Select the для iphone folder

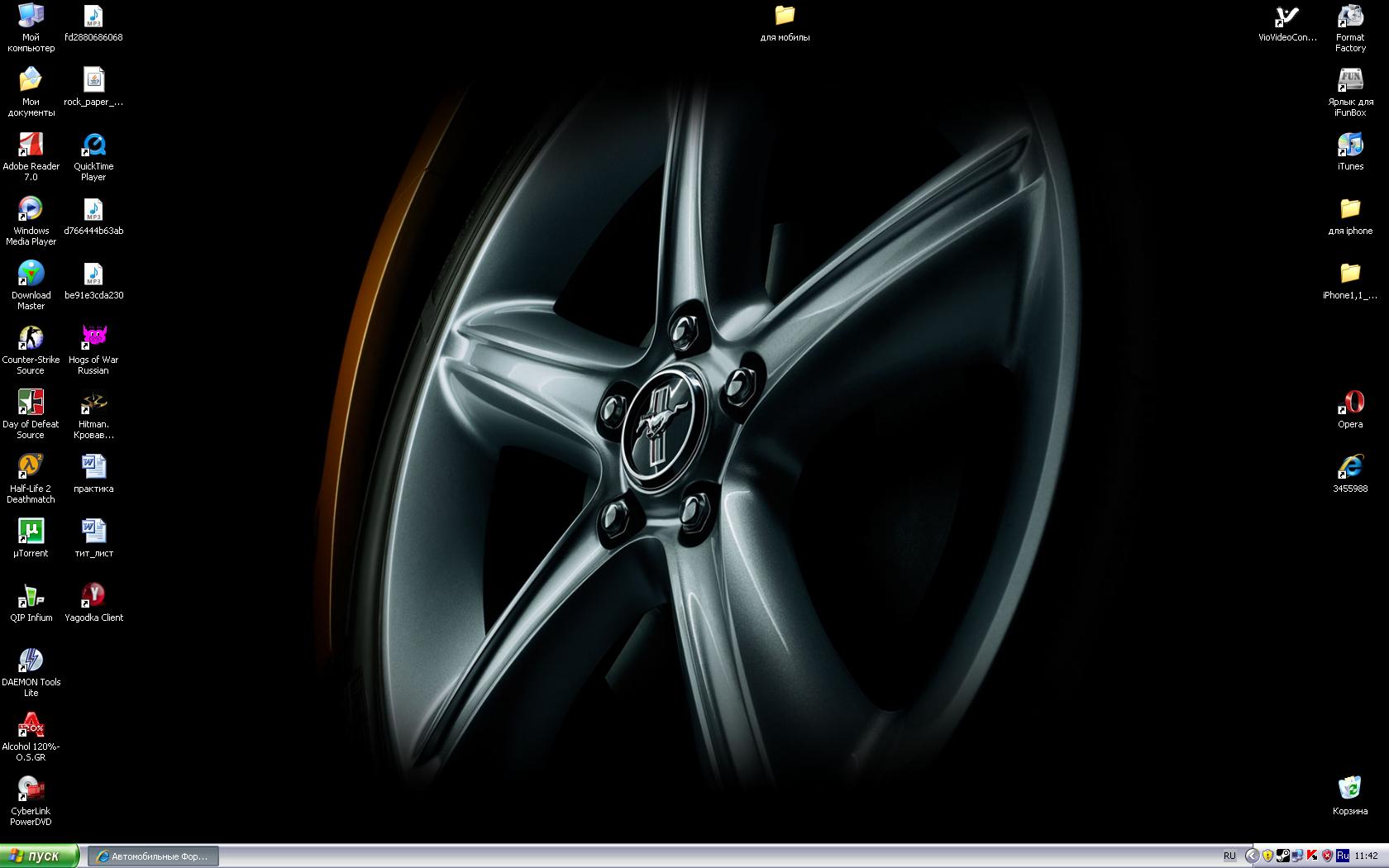pos(1350,209)
